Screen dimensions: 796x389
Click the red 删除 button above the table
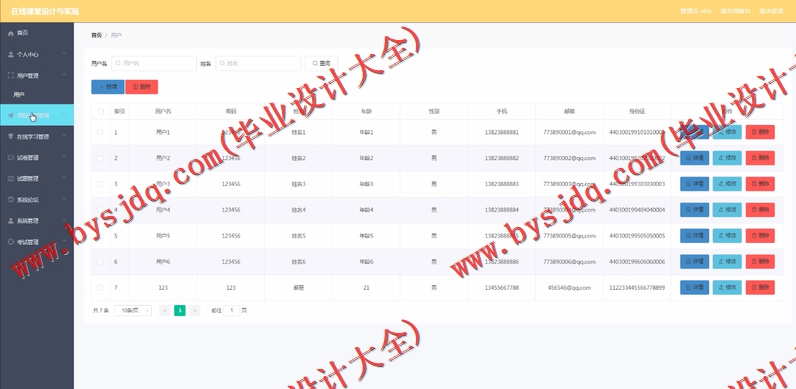click(142, 87)
